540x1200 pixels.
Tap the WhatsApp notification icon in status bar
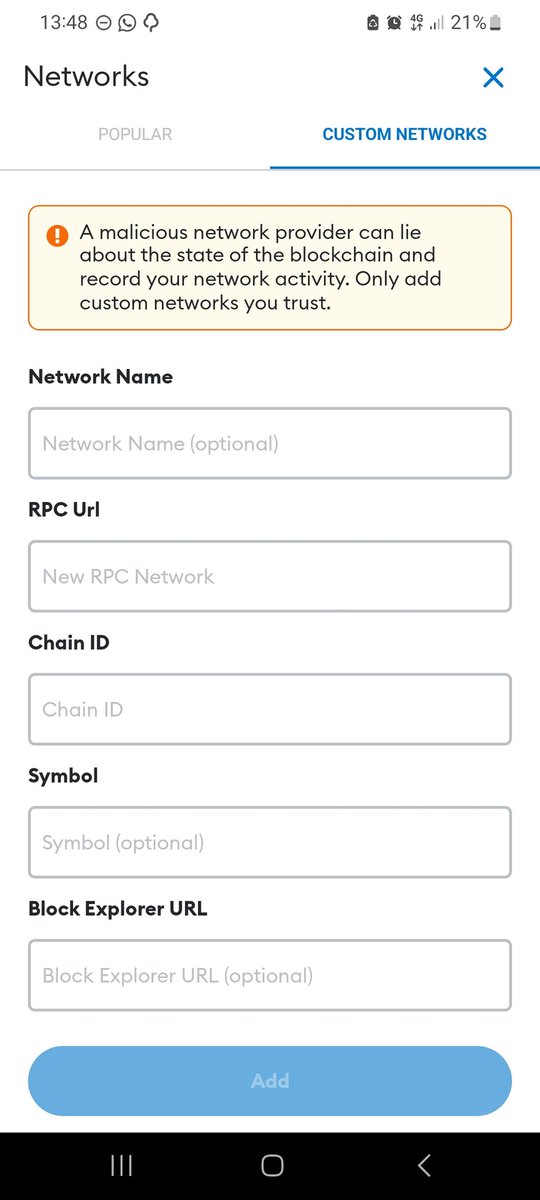(x=127, y=22)
